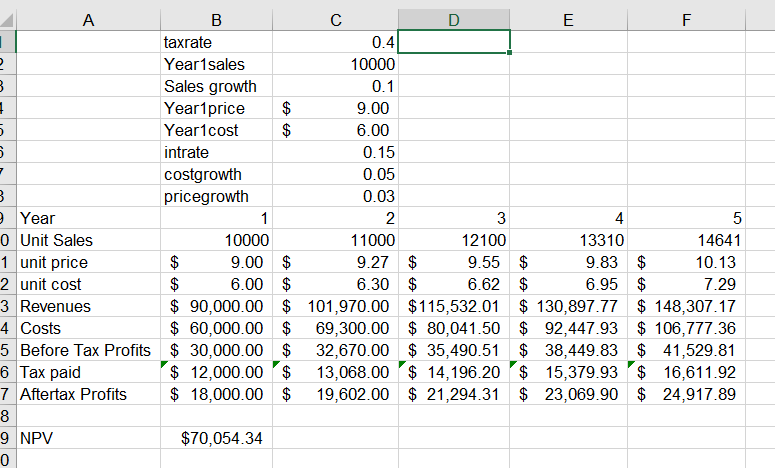Screen dimensions: 775x468
Task: Select Year 5 cell
Action: click(x=686, y=218)
